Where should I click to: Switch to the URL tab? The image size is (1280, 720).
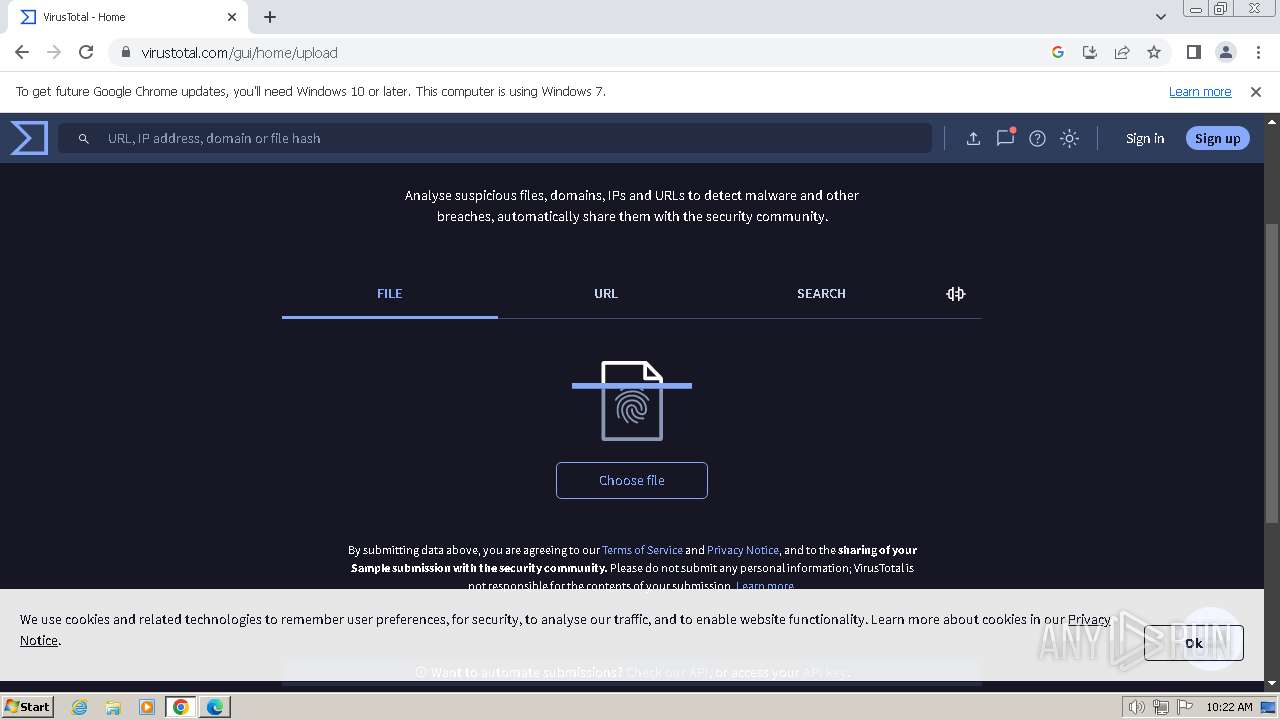click(606, 293)
